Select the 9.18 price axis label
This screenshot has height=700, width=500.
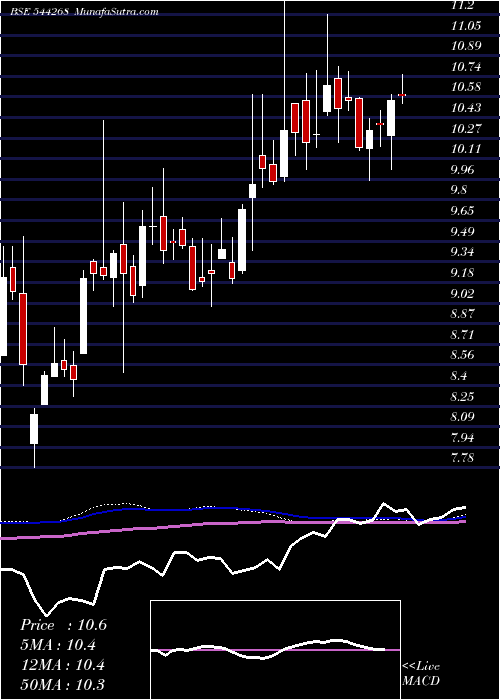click(x=463, y=273)
